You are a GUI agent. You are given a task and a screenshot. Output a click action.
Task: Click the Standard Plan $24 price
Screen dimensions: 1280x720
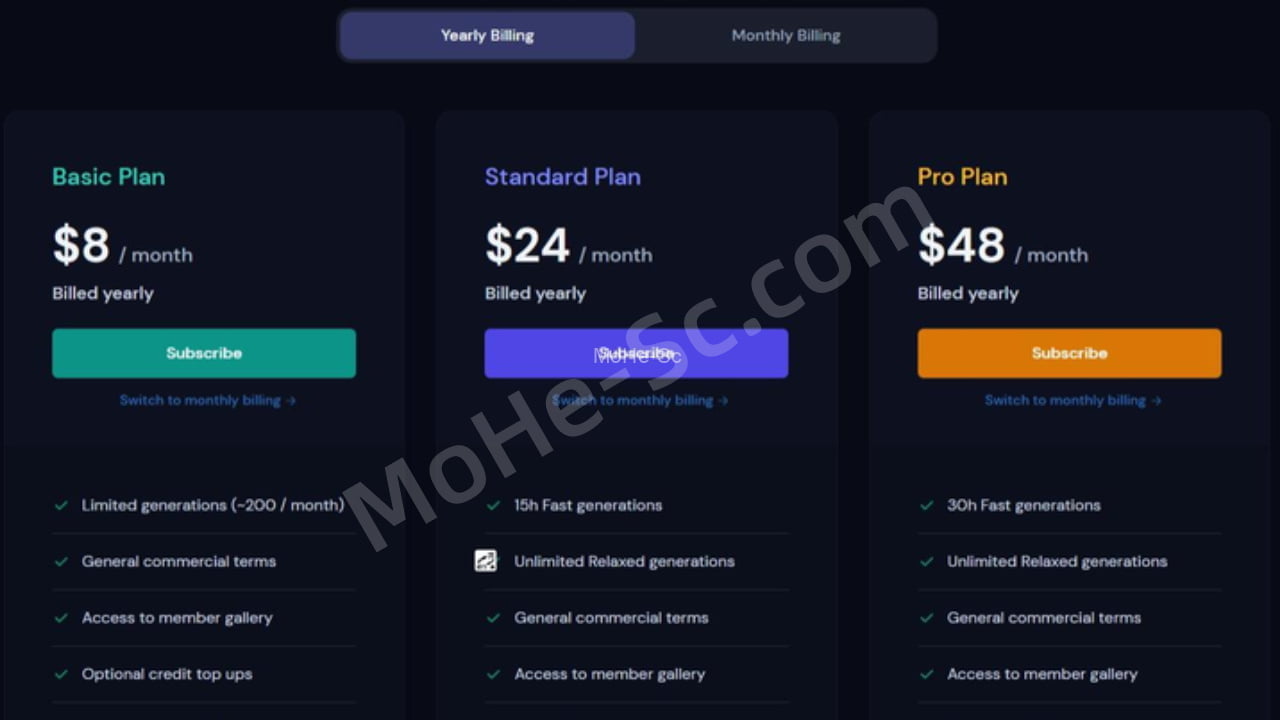pos(527,246)
